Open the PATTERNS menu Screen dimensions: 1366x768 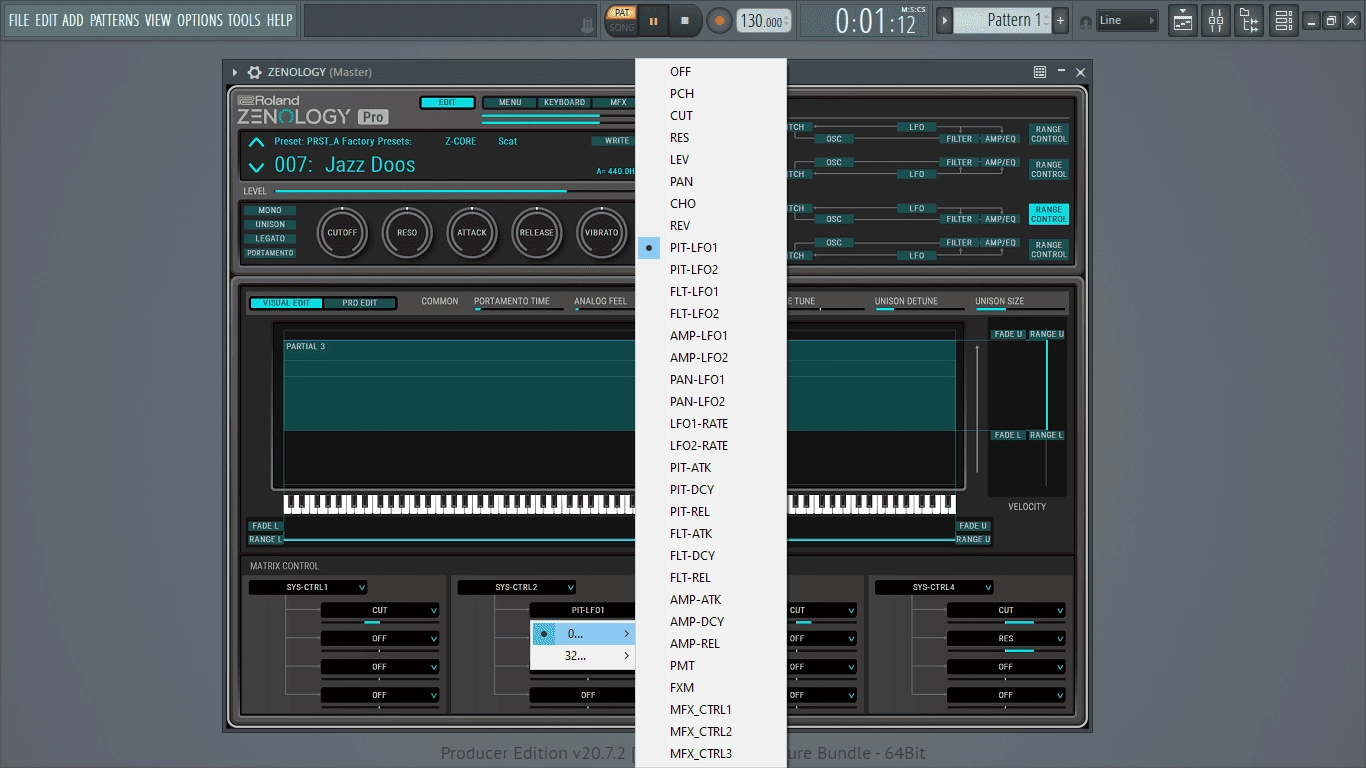[114, 20]
